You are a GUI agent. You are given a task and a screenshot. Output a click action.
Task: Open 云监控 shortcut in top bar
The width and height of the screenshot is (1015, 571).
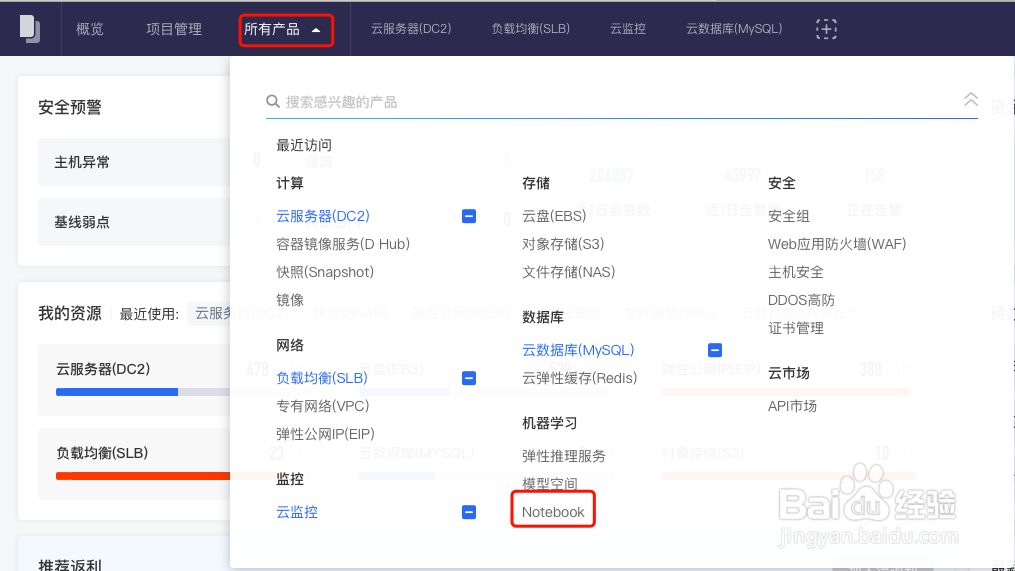(627, 29)
